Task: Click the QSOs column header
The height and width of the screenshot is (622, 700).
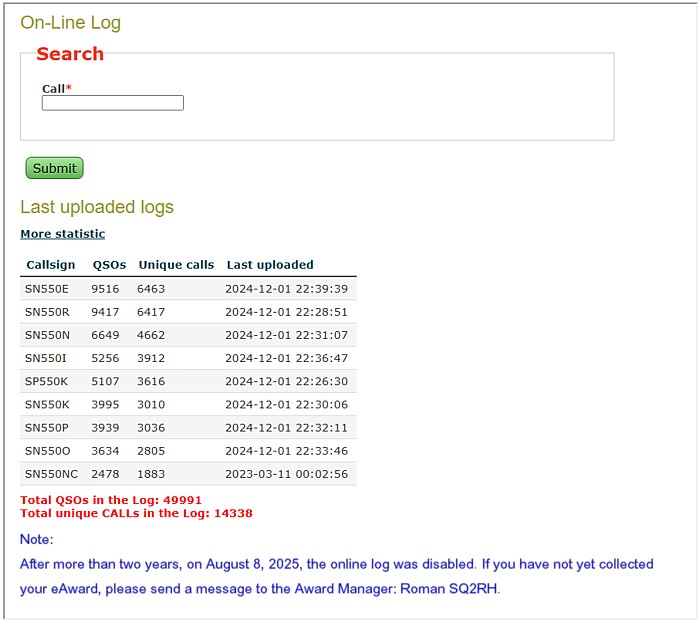Action: tap(109, 265)
